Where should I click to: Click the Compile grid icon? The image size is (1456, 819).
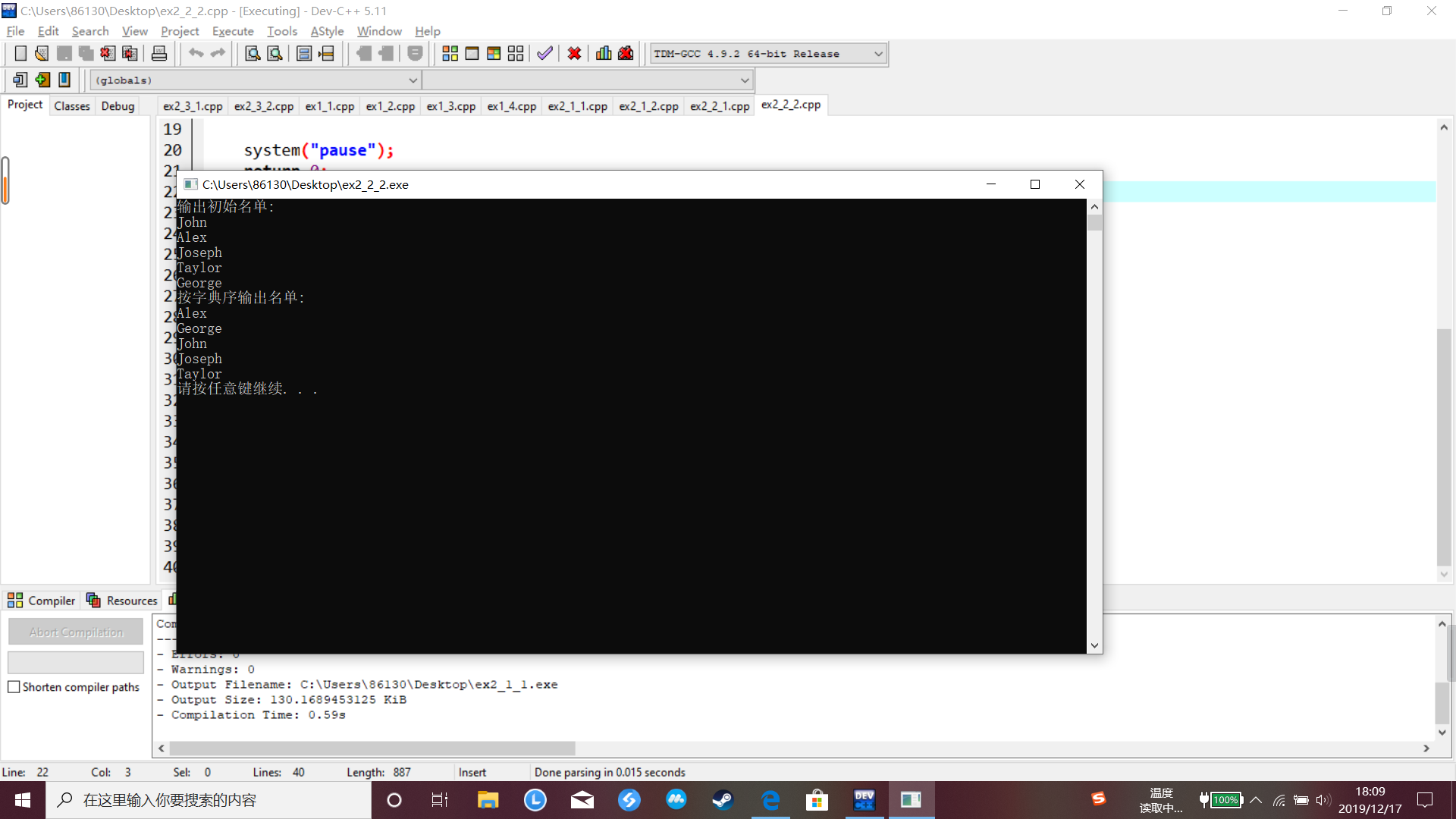click(450, 54)
